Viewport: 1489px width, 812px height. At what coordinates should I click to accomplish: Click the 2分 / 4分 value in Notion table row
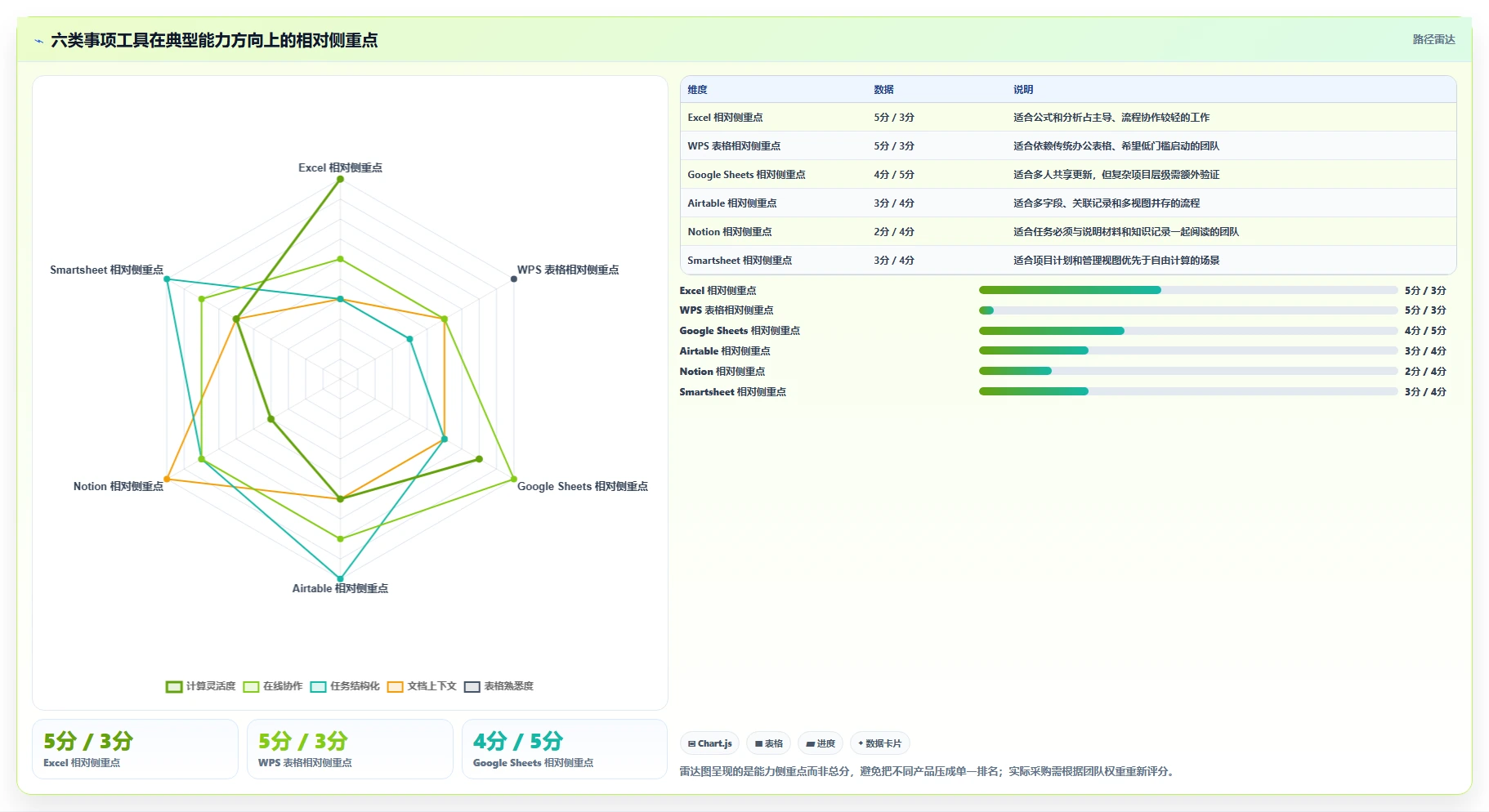pyautogui.click(x=894, y=232)
